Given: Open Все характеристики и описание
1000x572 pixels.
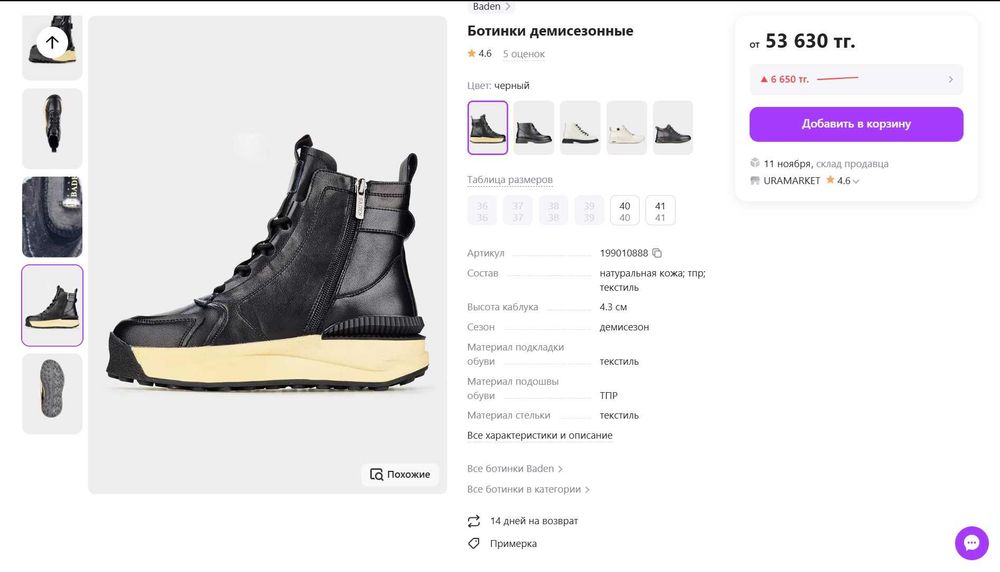Looking at the screenshot, I should coord(540,435).
